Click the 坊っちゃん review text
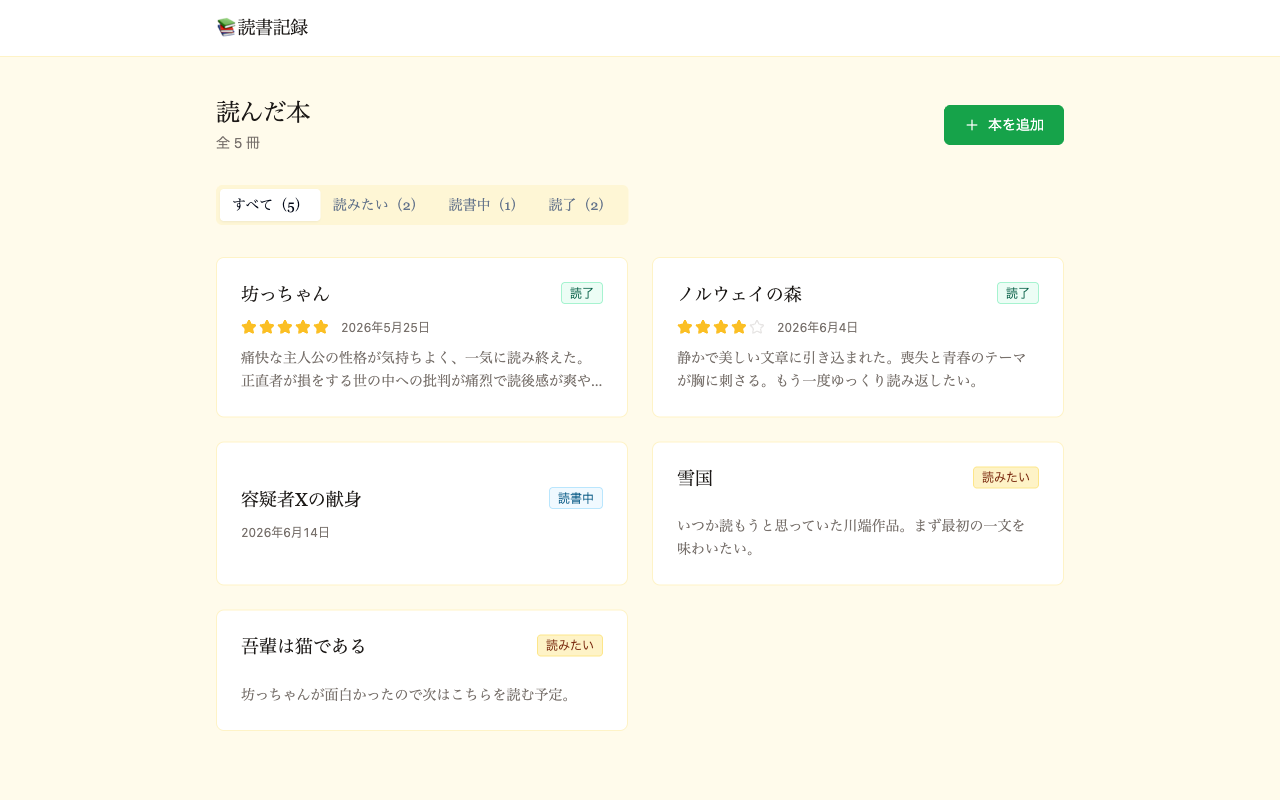The height and width of the screenshot is (800, 1280). [422, 369]
